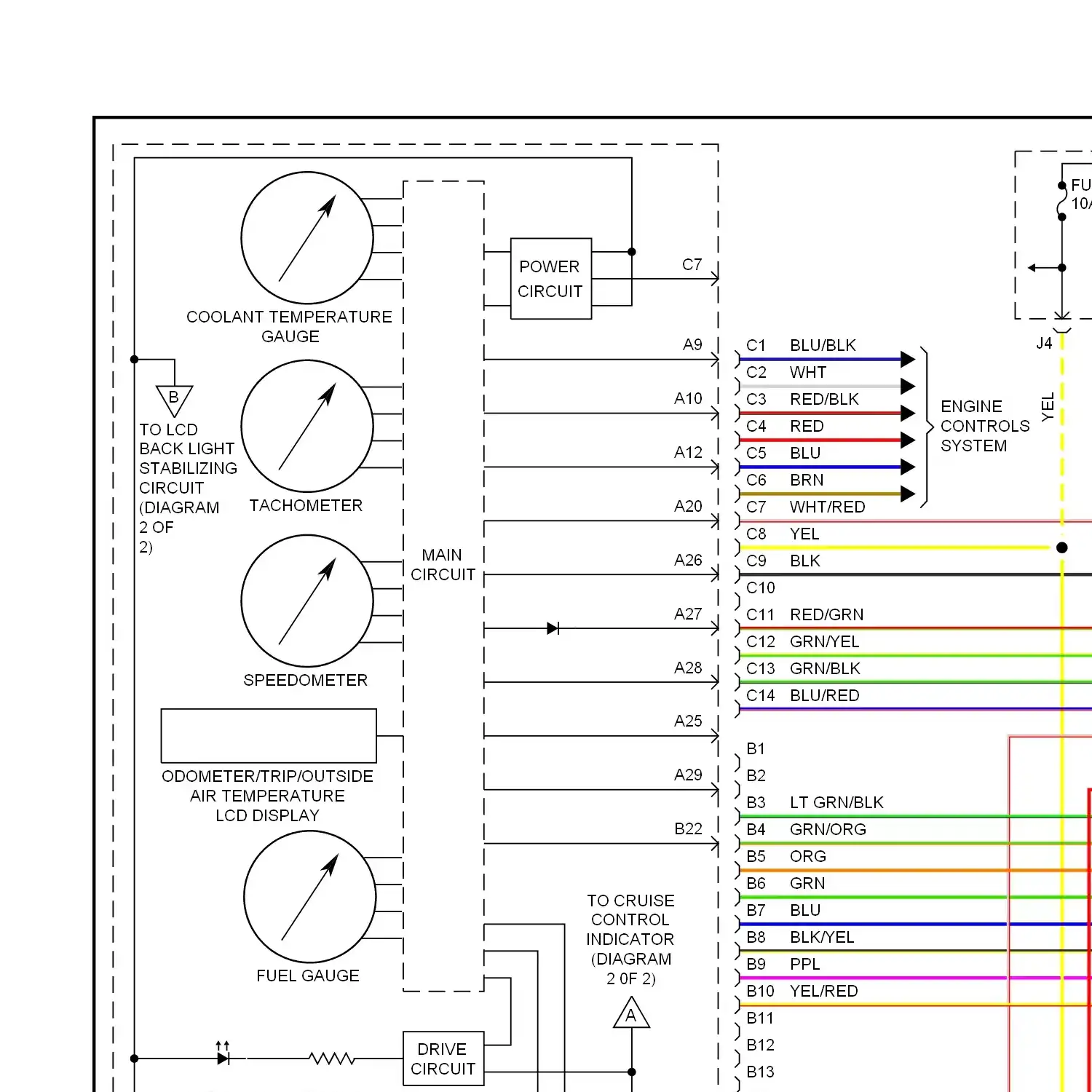Click the C14 BLU/RED wire label
Viewport: 1092px width, 1092px height.
point(802,695)
